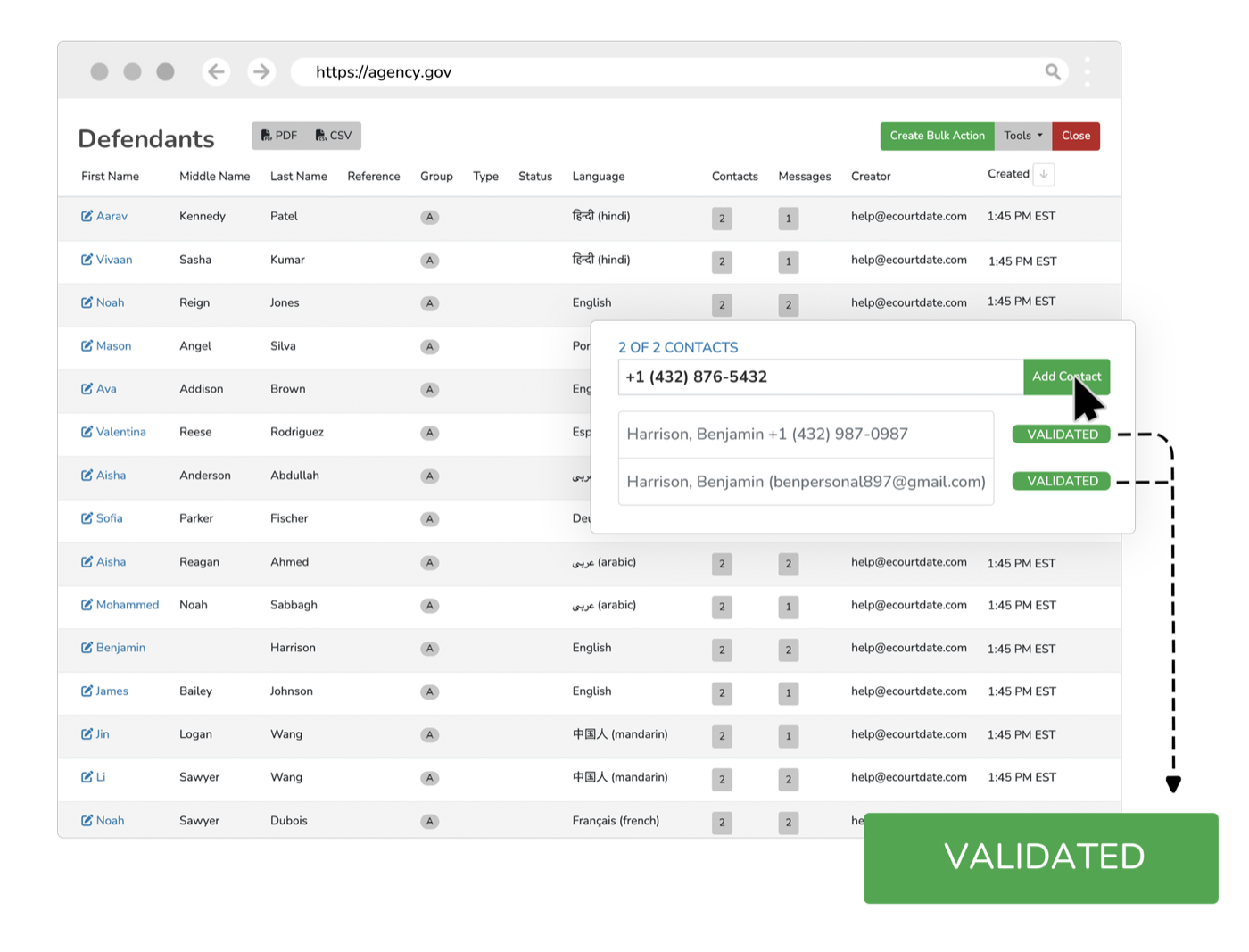Open defendant James record
Screen dimensions: 1249x952
pyautogui.click(x=112, y=691)
